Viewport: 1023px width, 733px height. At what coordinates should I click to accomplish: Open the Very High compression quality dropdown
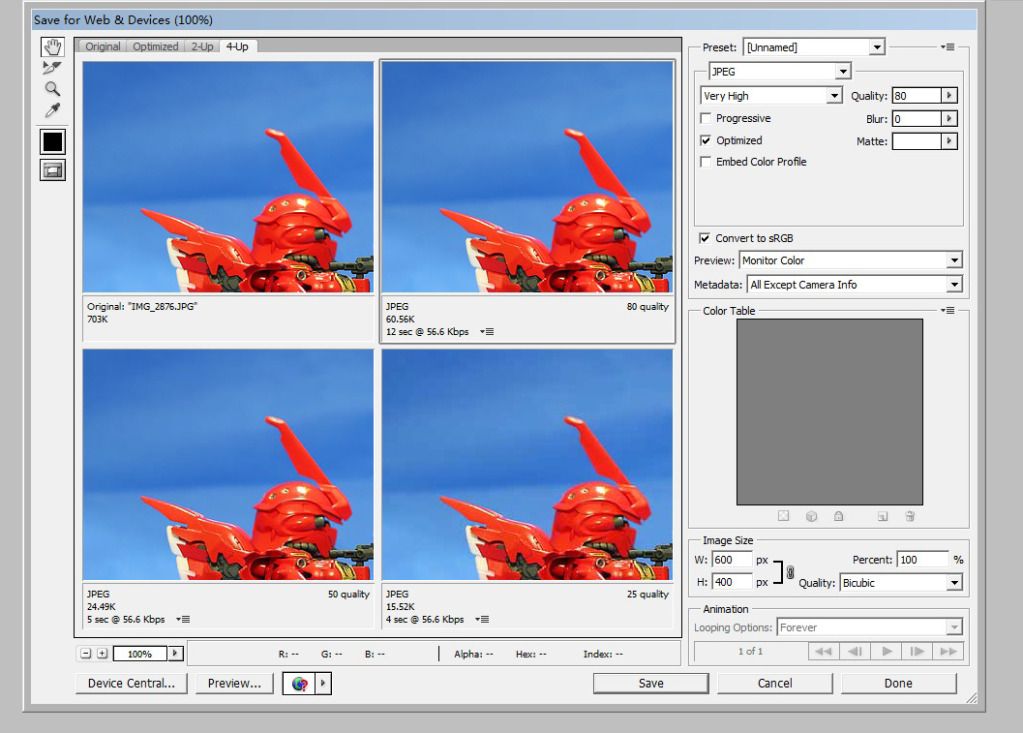point(771,96)
